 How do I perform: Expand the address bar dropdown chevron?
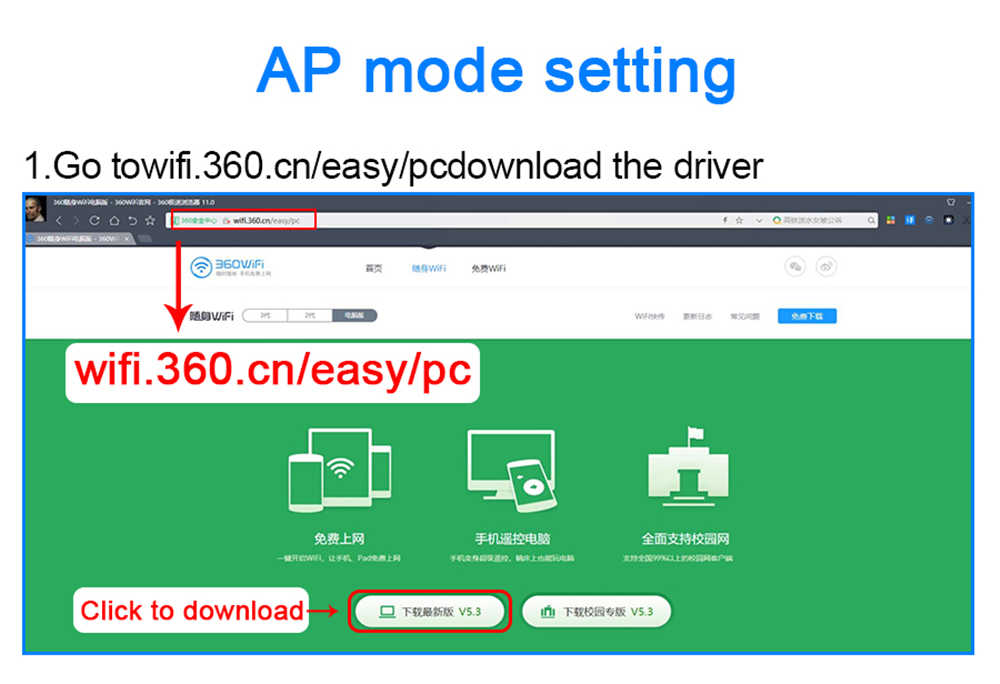pos(759,220)
